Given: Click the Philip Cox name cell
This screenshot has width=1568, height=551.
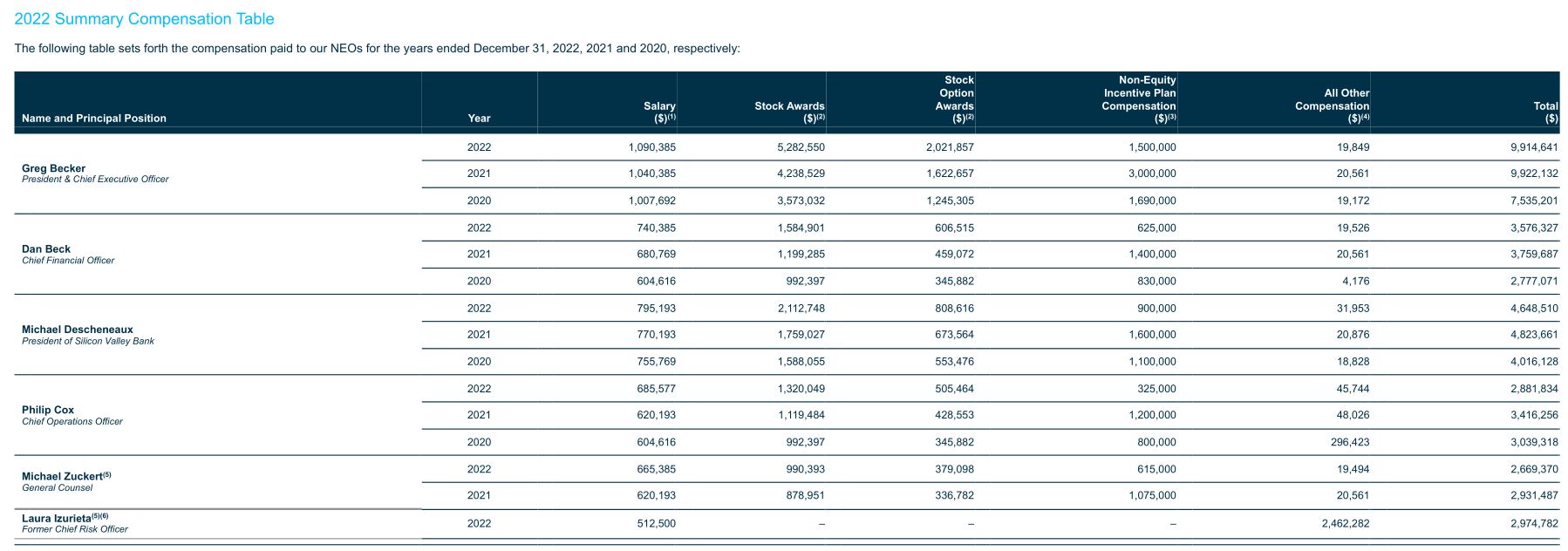Looking at the screenshot, I should click(72, 415).
